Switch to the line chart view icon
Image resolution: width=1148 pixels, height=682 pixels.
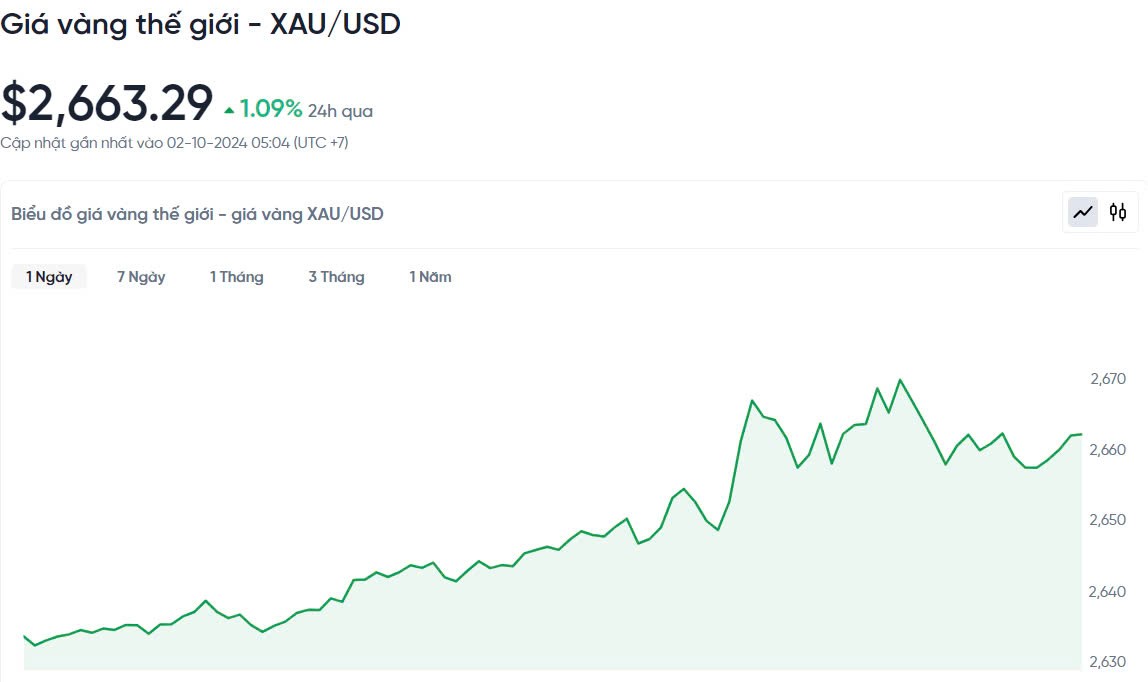pyautogui.click(x=1083, y=212)
